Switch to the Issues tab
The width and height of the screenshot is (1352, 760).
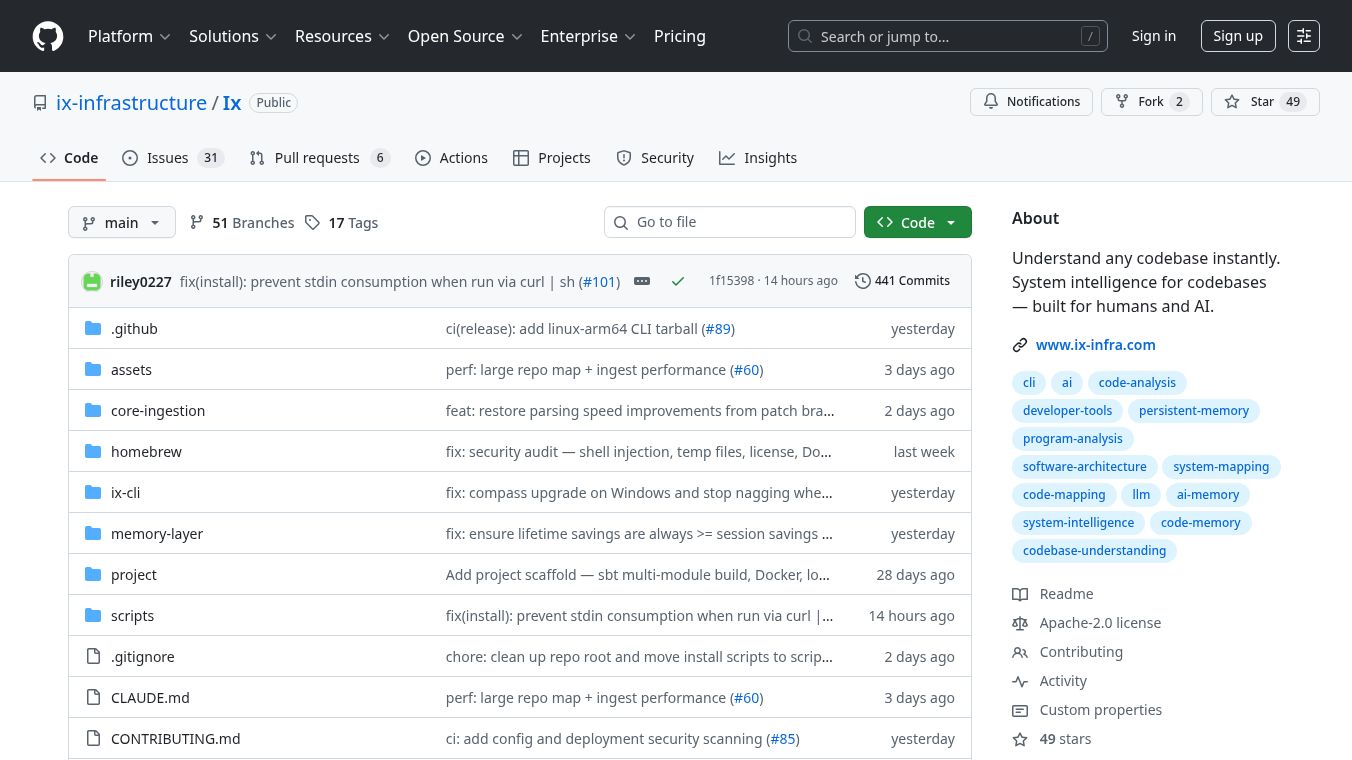tap(168, 158)
